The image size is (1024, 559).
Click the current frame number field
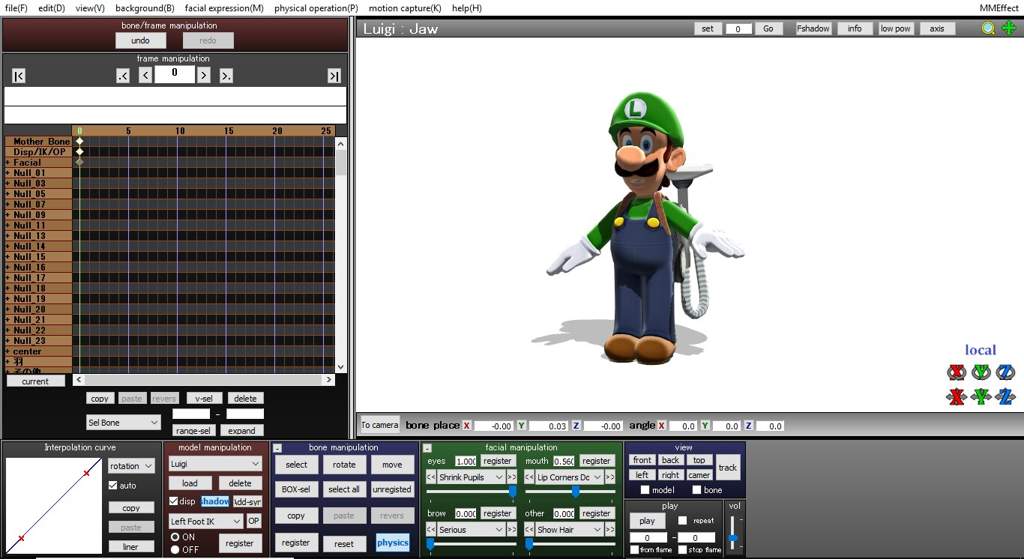174,74
